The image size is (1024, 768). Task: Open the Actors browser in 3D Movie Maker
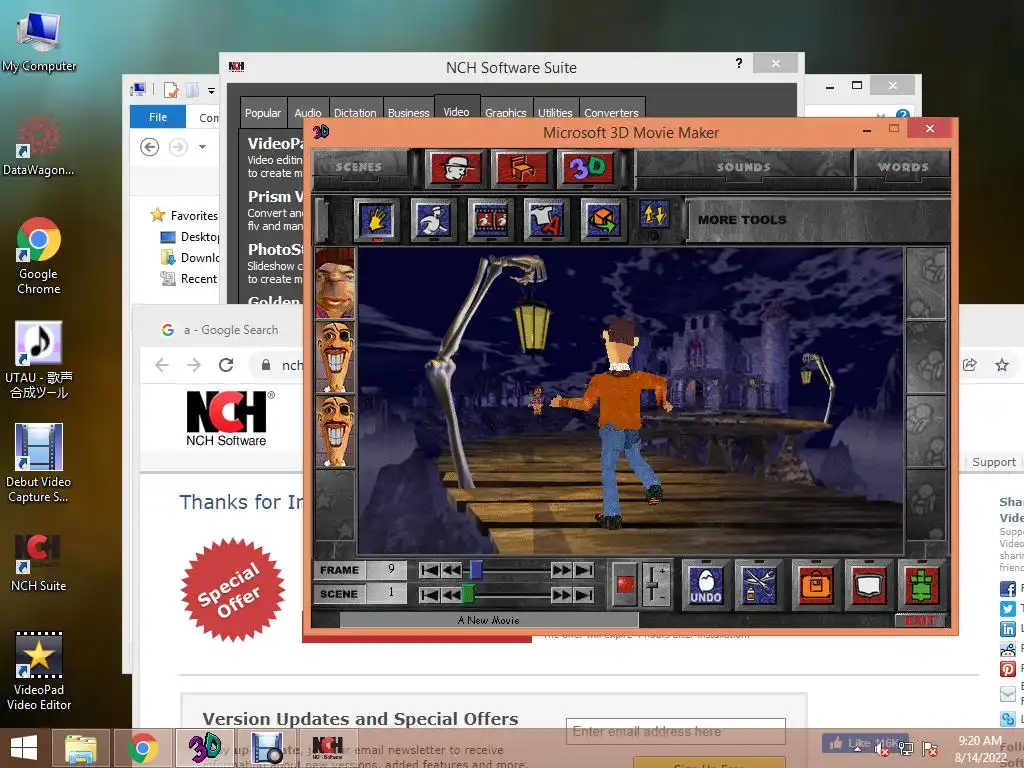coord(456,168)
